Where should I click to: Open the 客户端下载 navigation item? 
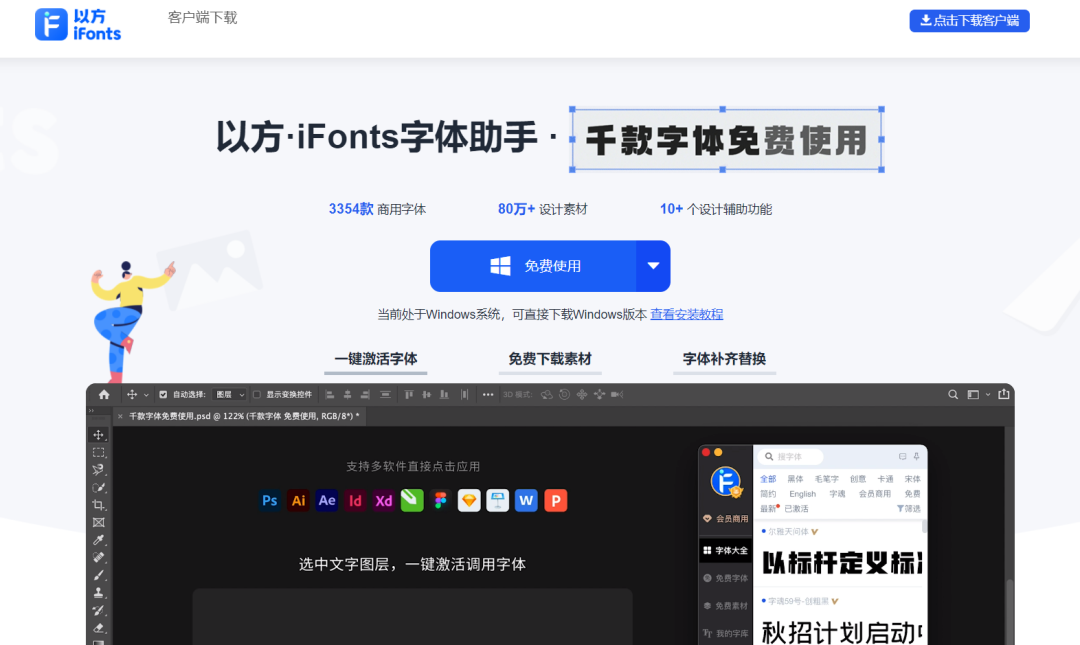pyautogui.click(x=202, y=18)
